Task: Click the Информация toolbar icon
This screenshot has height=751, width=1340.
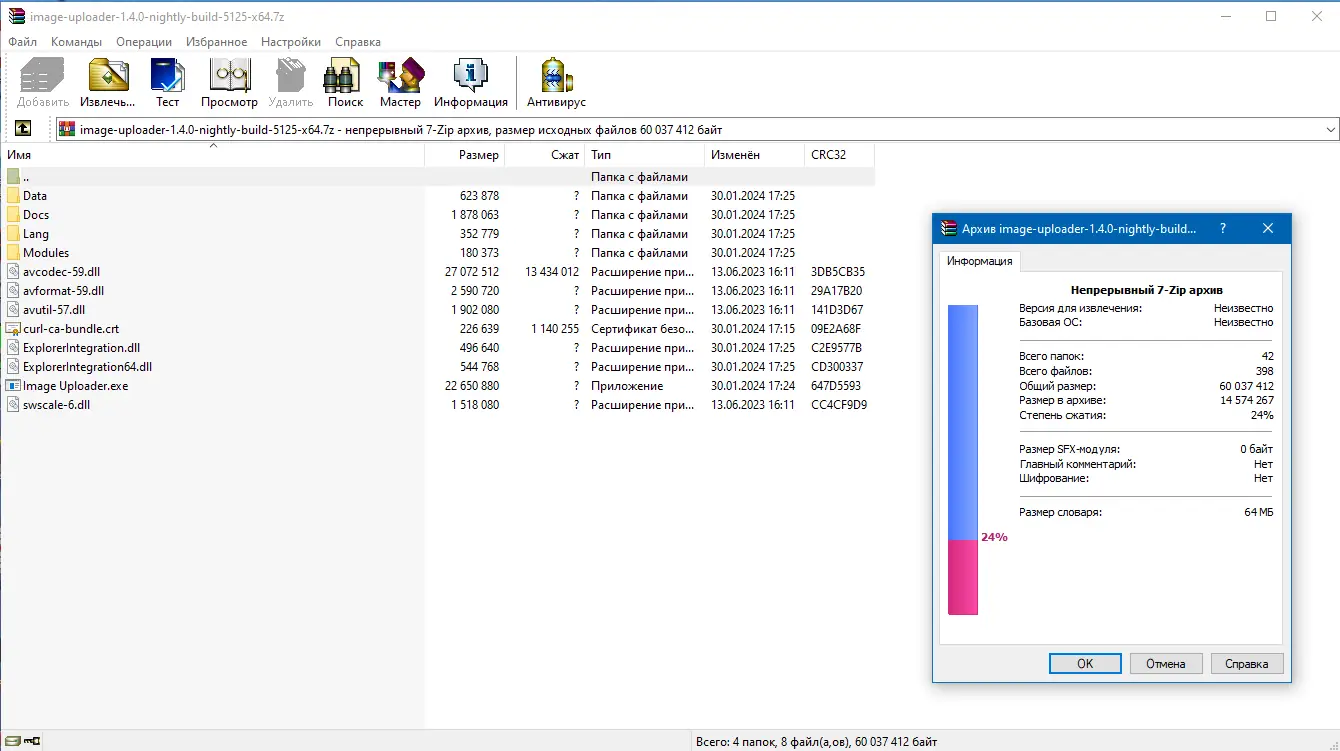Action: pyautogui.click(x=470, y=75)
